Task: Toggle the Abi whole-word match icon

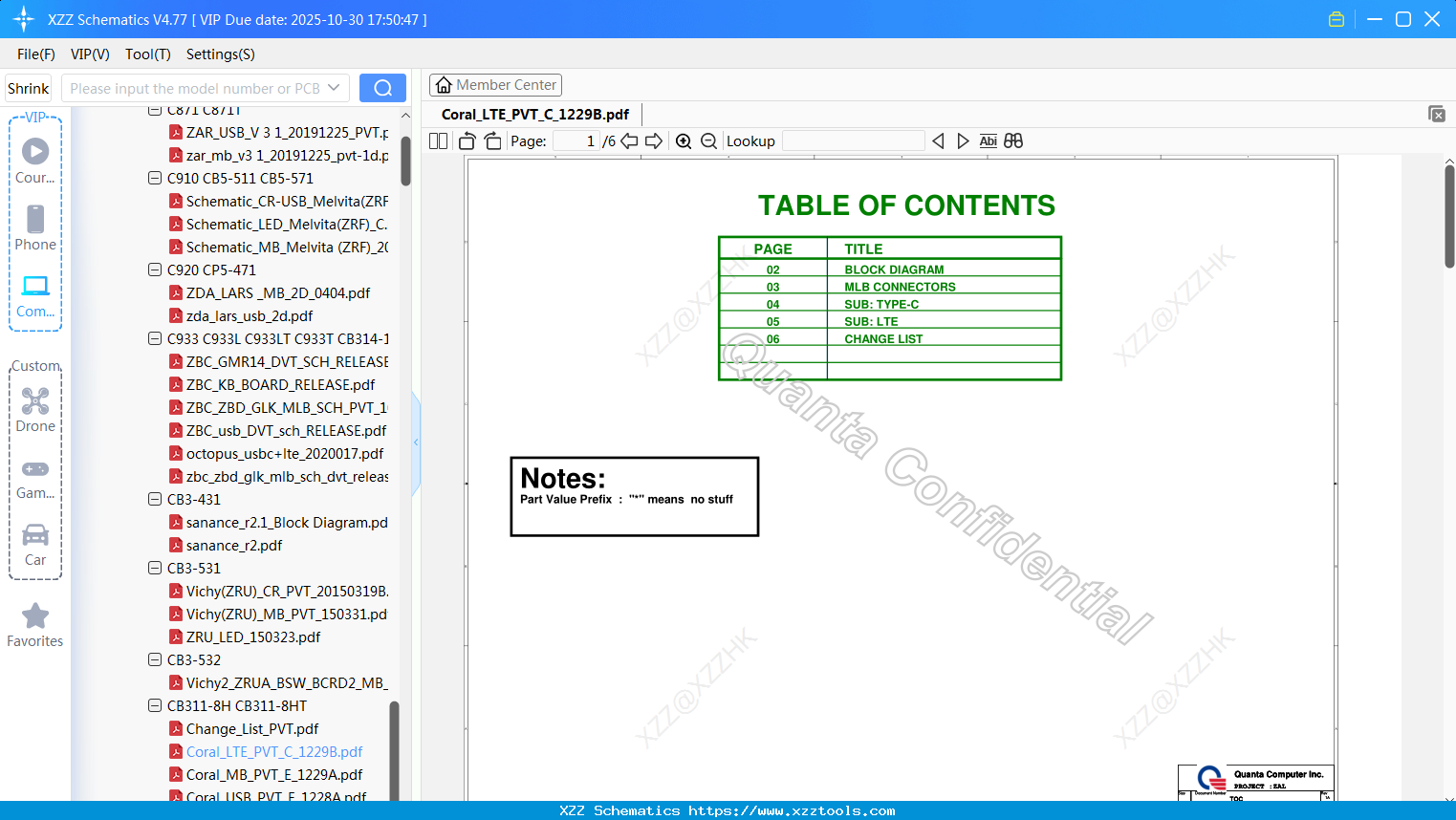Action: click(988, 141)
